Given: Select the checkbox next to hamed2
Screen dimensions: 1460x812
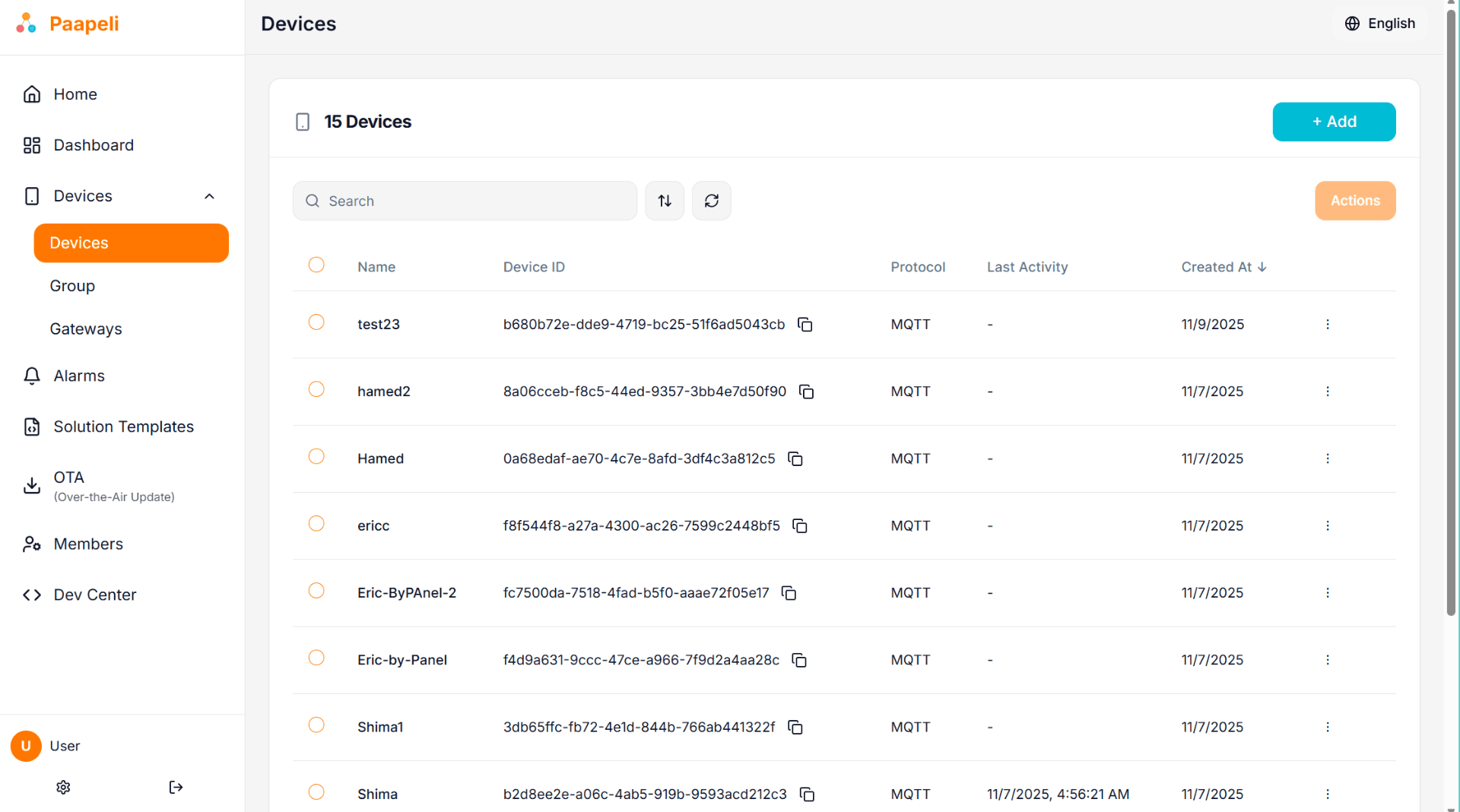Looking at the screenshot, I should pyautogui.click(x=316, y=389).
